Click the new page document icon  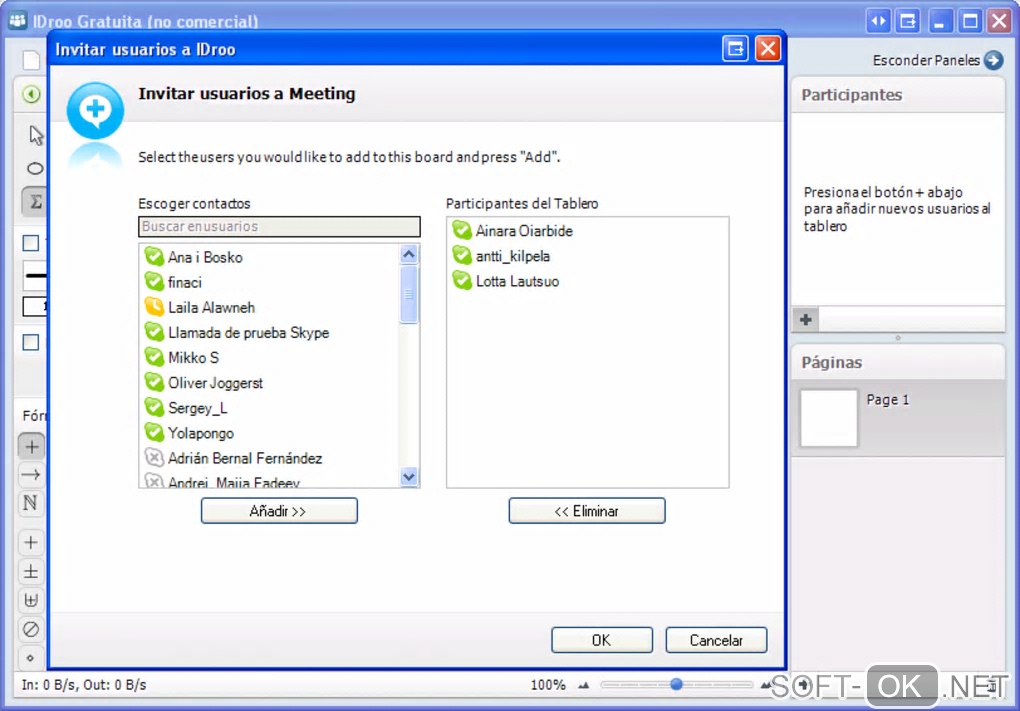point(31,60)
